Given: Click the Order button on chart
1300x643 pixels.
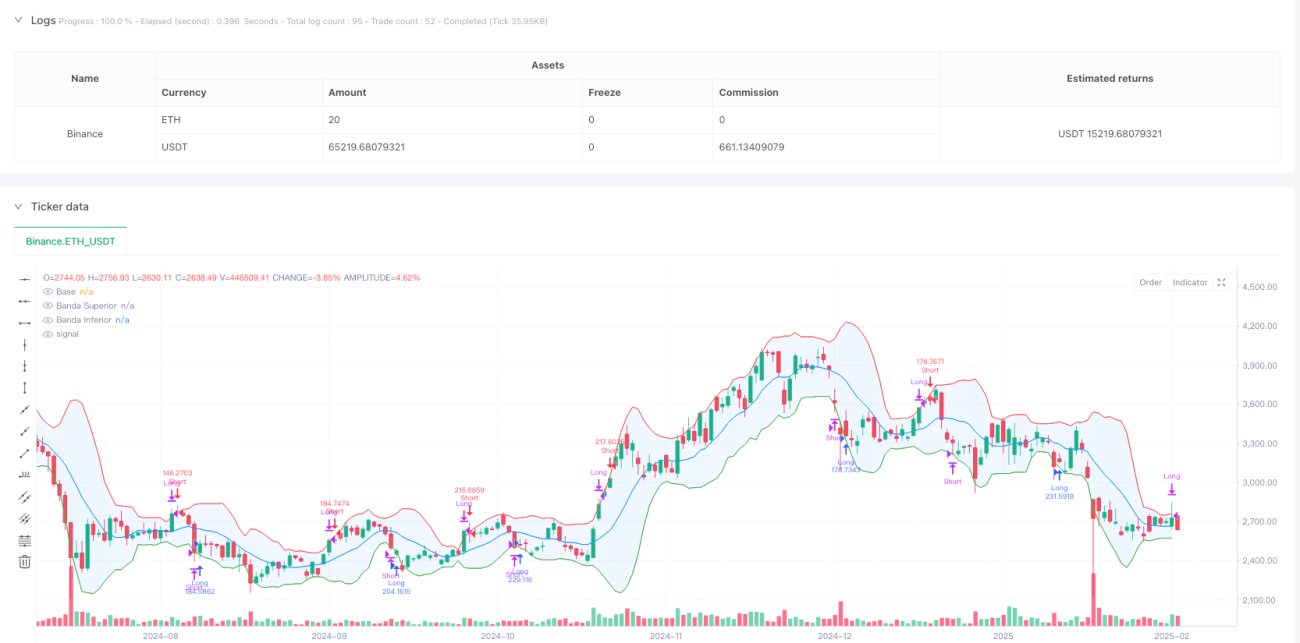Looking at the screenshot, I should (1151, 282).
